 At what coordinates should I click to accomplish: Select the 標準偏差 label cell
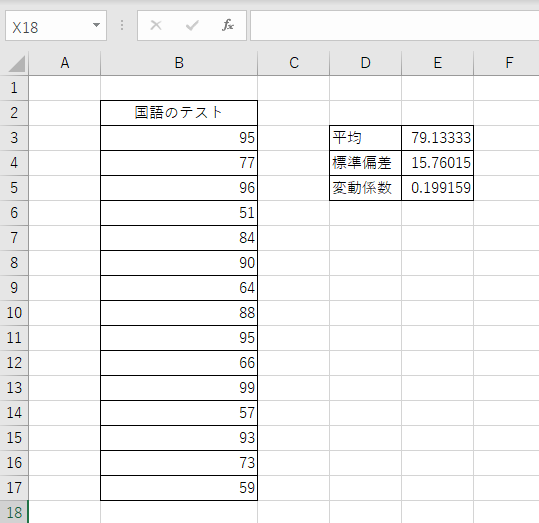[365, 163]
